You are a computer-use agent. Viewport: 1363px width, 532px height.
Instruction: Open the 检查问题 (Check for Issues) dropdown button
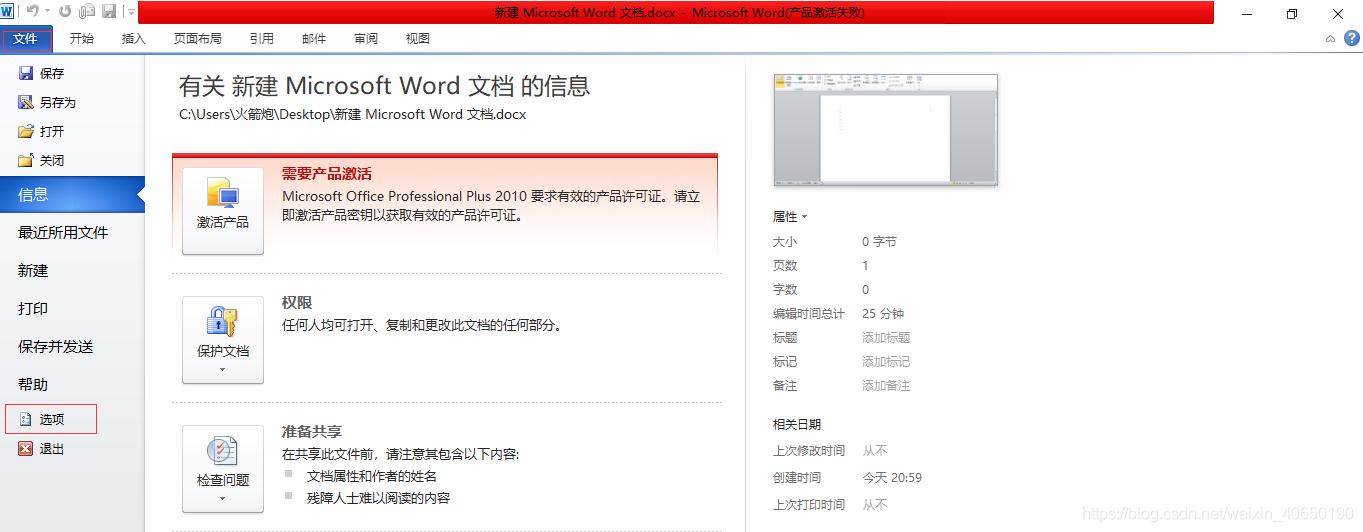223,469
